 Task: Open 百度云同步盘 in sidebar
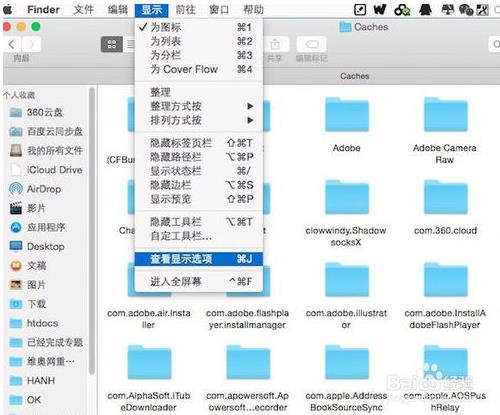click(46, 131)
